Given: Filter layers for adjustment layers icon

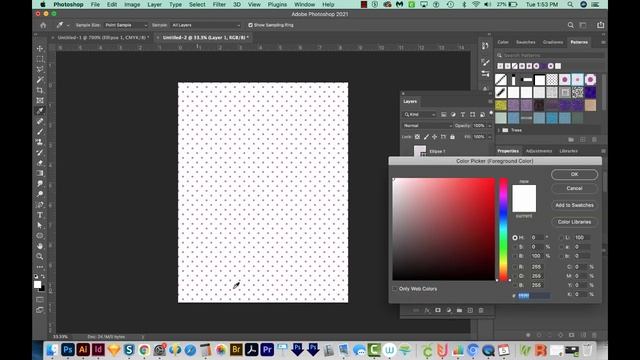Looking at the screenshot, I should 453,115.
